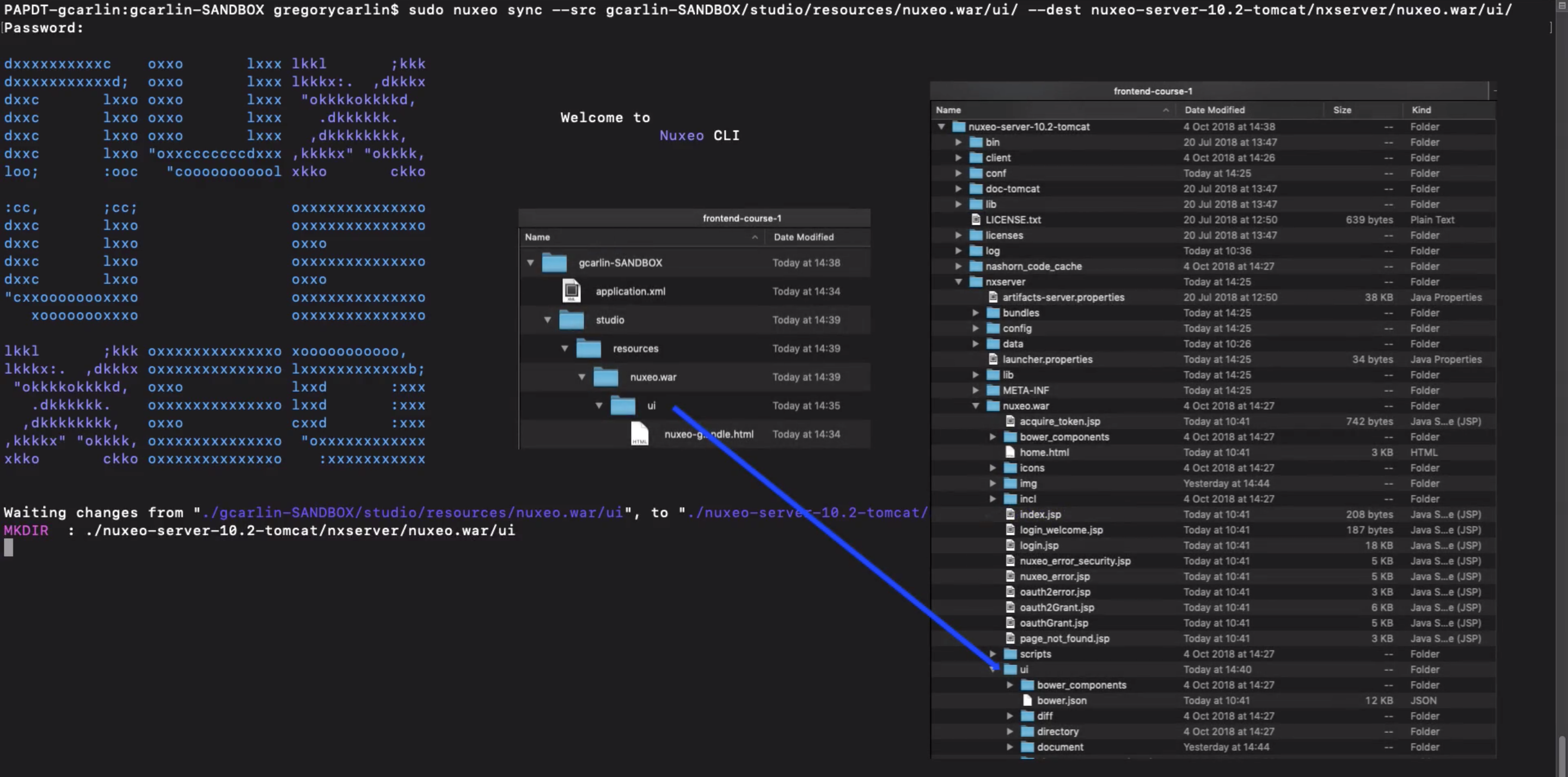Sort right Finder window by Size column
Image resolution: width=1568 pixels, height=777 pixels.
[1363, 109]
